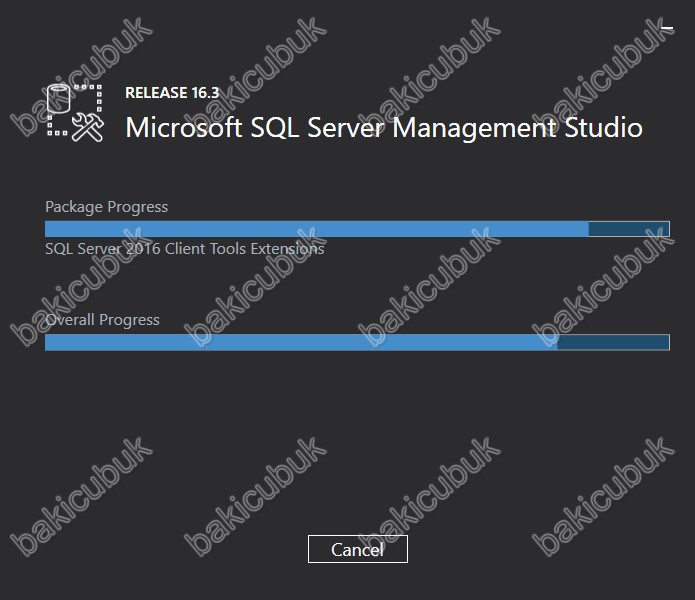The height and width of the screenshot is (600, 695).
Task: Click the word Management in the title
Action: click(474, 129)
